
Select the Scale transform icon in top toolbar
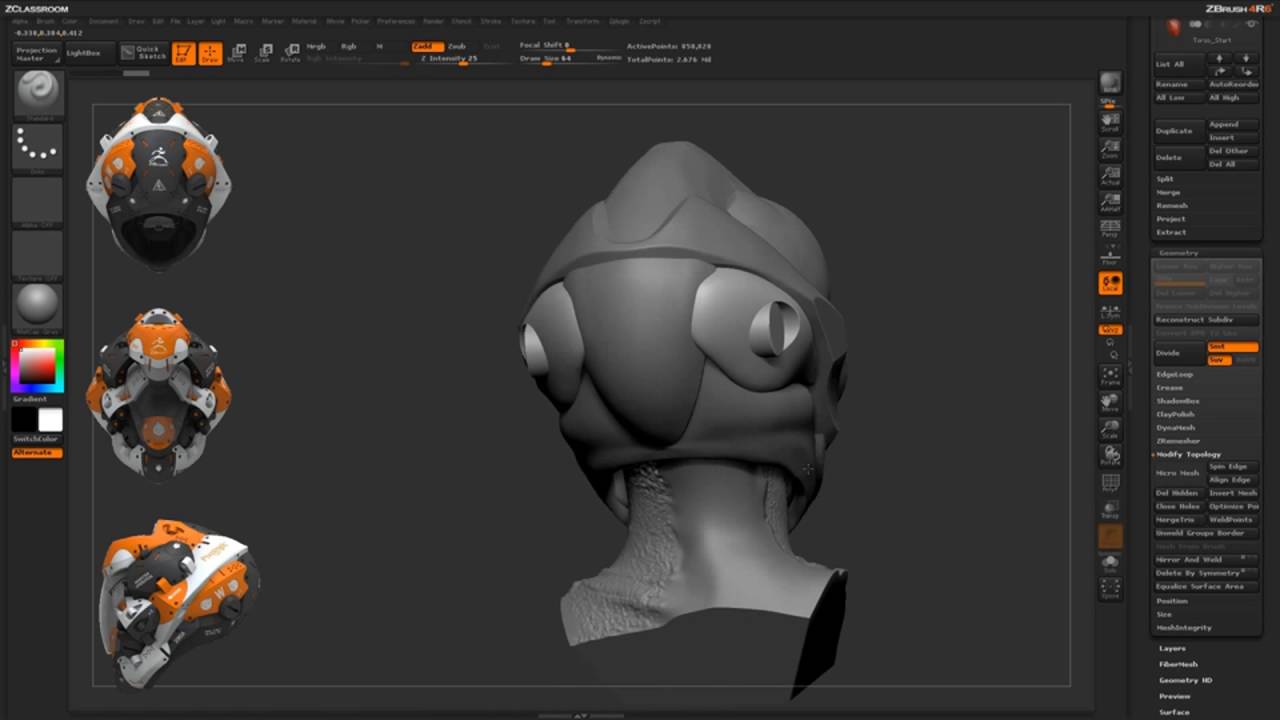(263, 53)
